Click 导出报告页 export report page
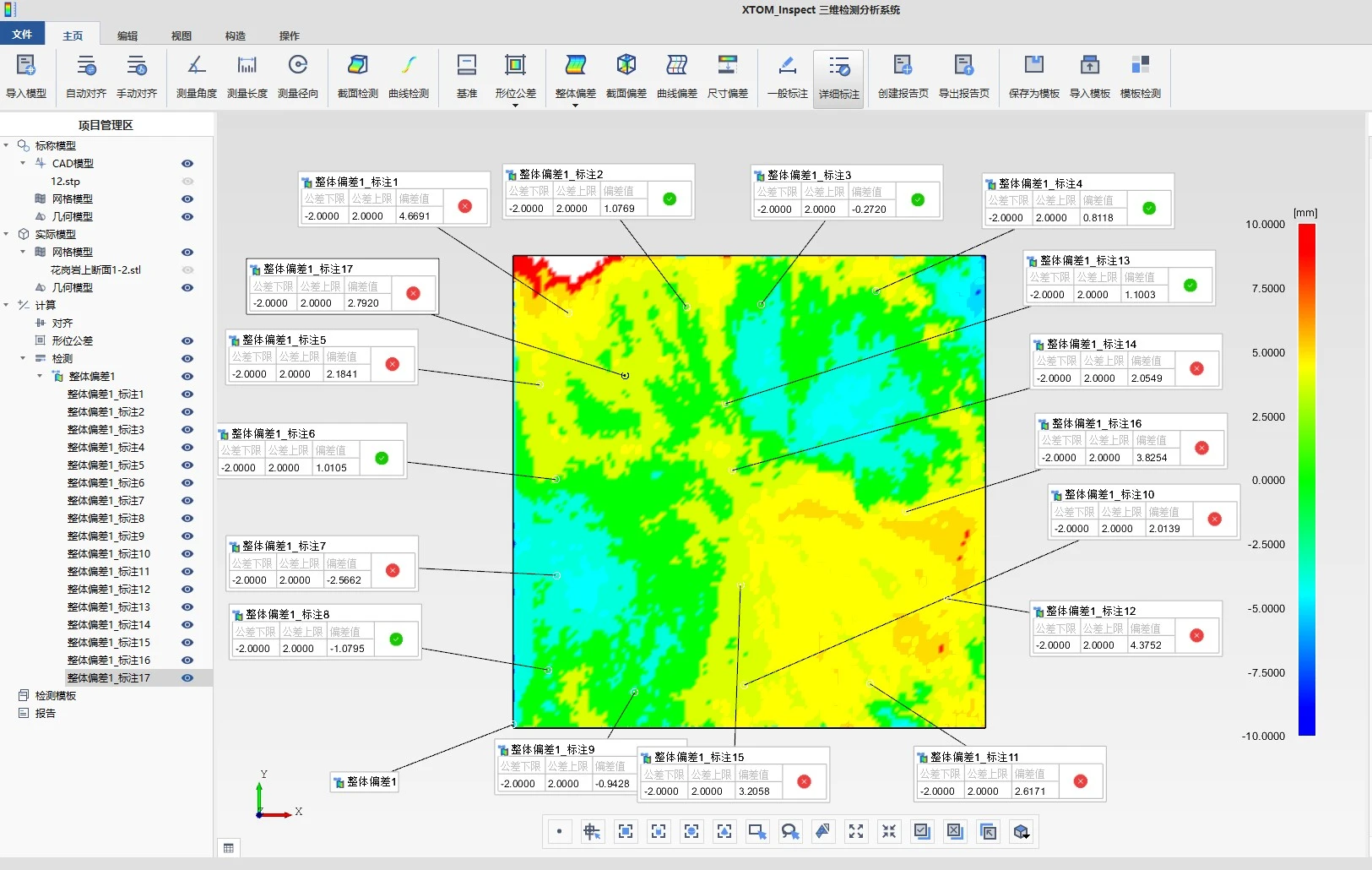Image resolution: width=1372 pixels, height=870 pixels. pyautogui.click(x=964, y=76)
